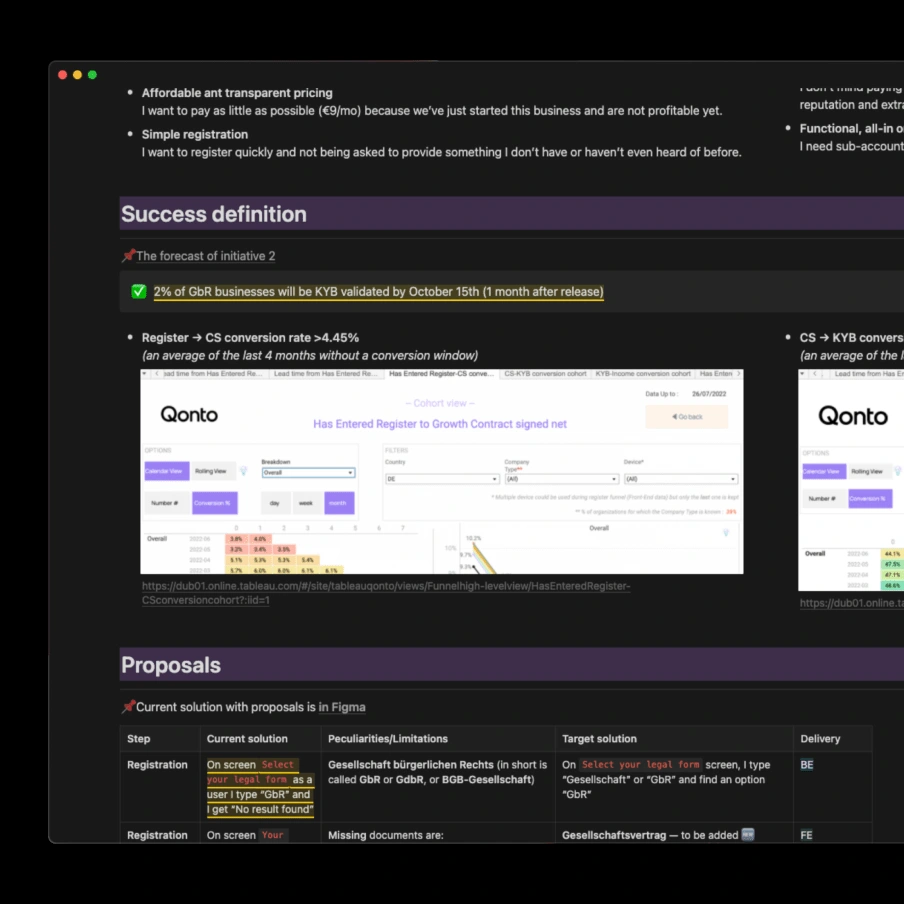904x904 pixels.
Task: Click 'Peculiarities/Limitations' column header
Action: click(387, 739)
